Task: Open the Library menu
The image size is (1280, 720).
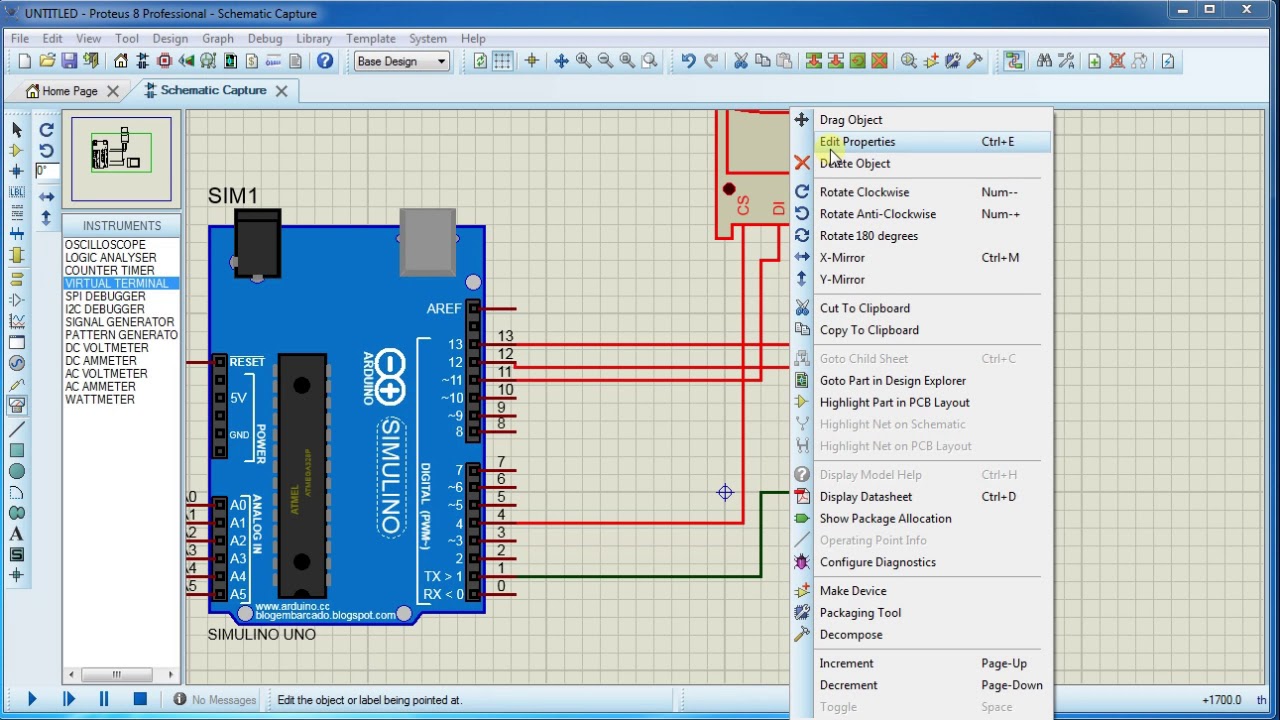Action: 314,39
